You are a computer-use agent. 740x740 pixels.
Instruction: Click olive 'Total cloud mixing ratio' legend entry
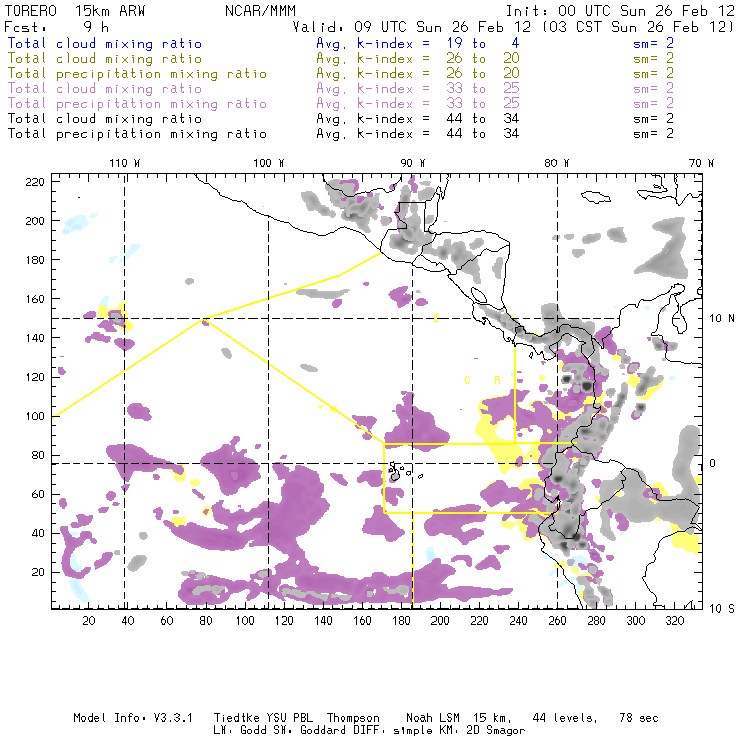click(x=105, y=59)
